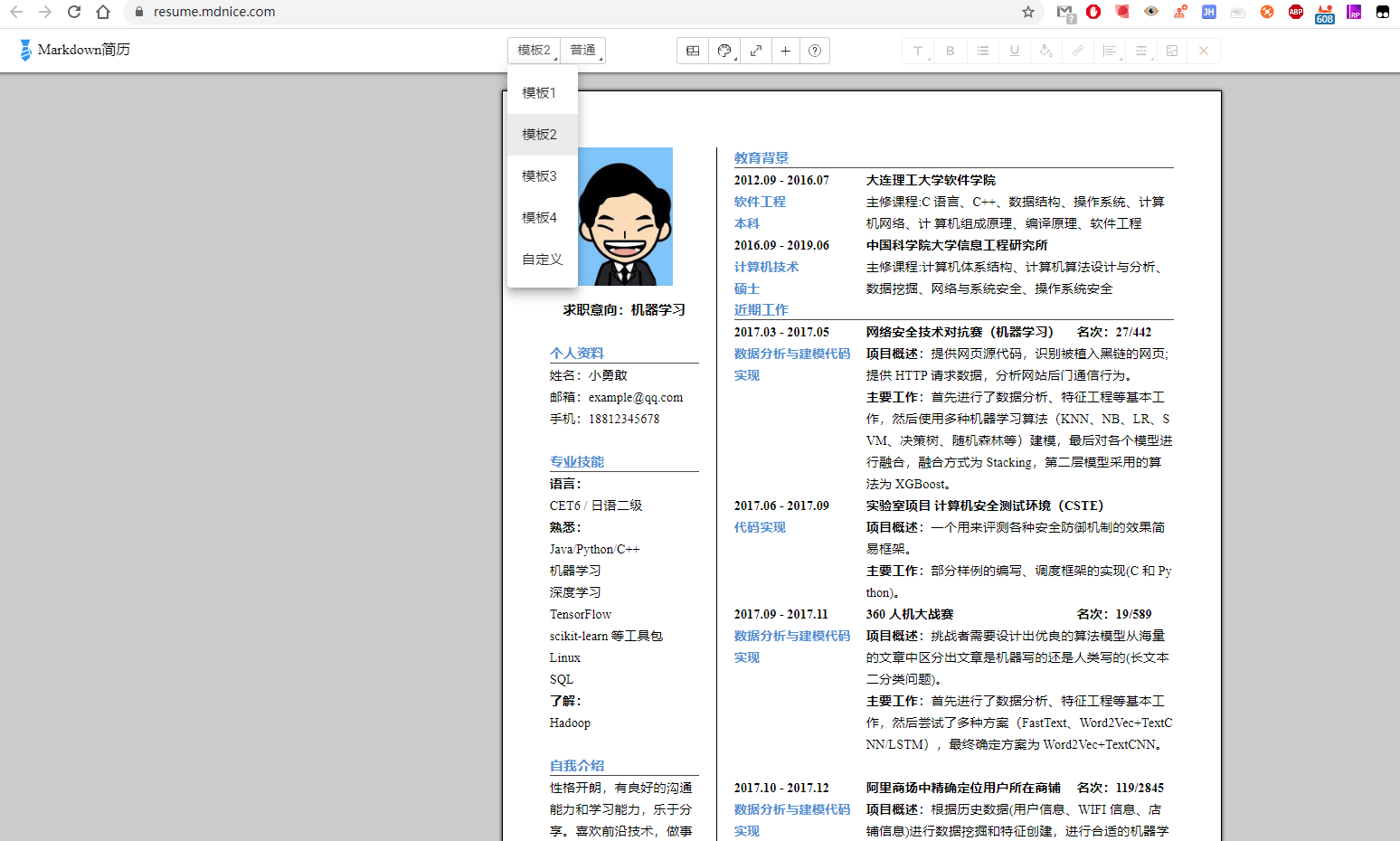Insert an image using the picture icon

coord(1171,51)
